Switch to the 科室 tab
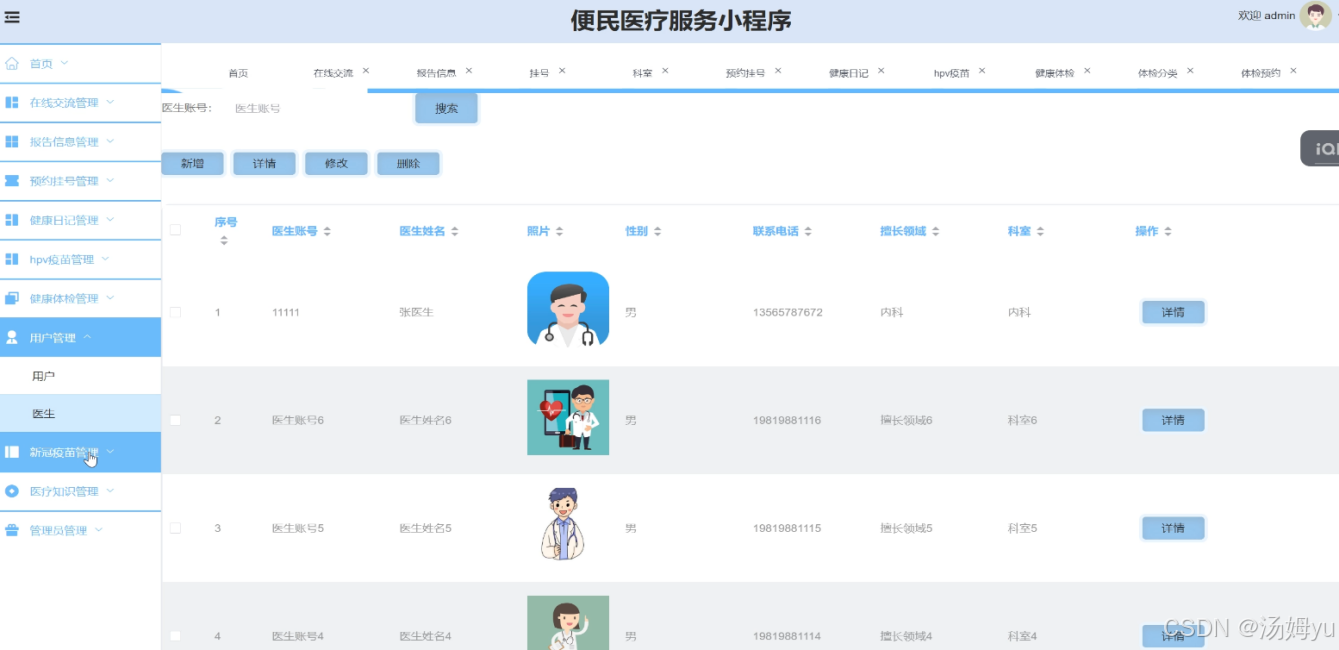 pyautogui.click(x=643, y=74)
